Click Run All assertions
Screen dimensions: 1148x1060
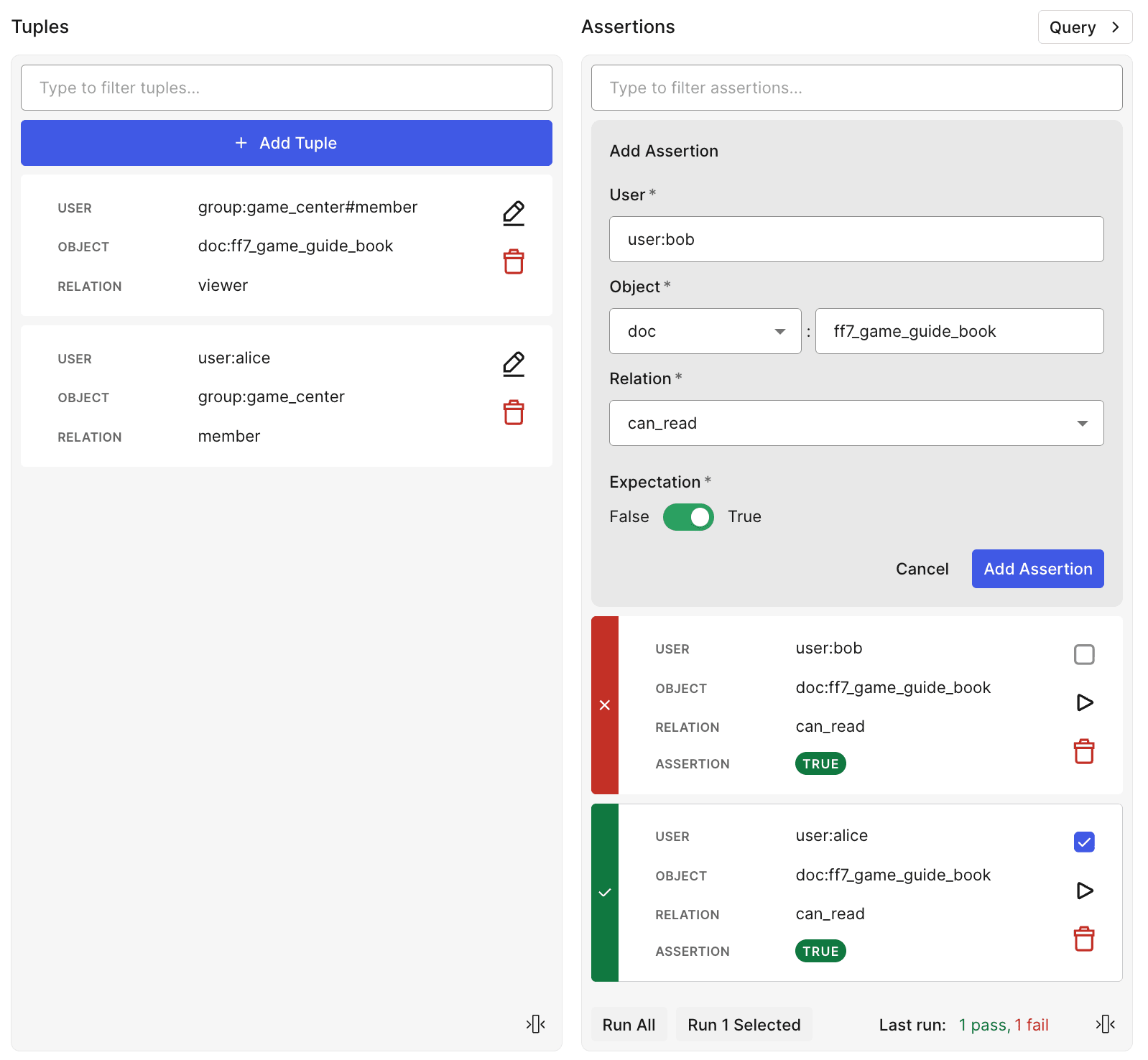coord(629,1025)
